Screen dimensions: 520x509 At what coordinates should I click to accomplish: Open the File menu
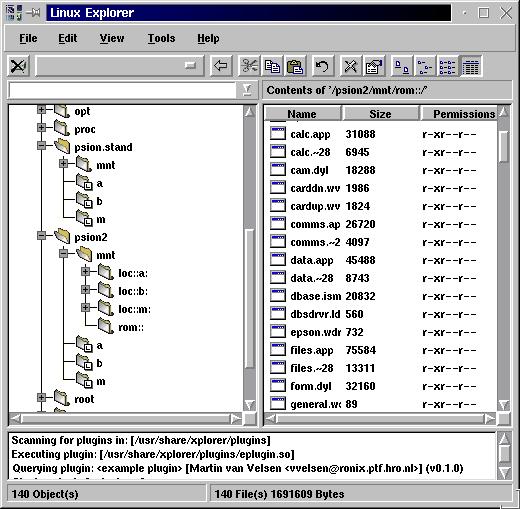pos(28,38)
